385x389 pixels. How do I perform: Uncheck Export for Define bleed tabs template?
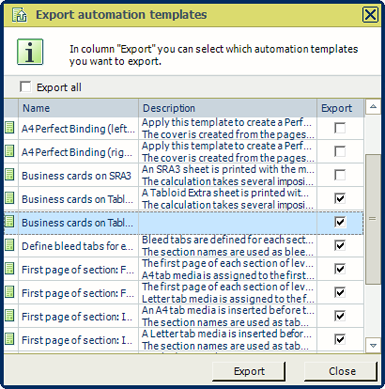click(340, 246)
